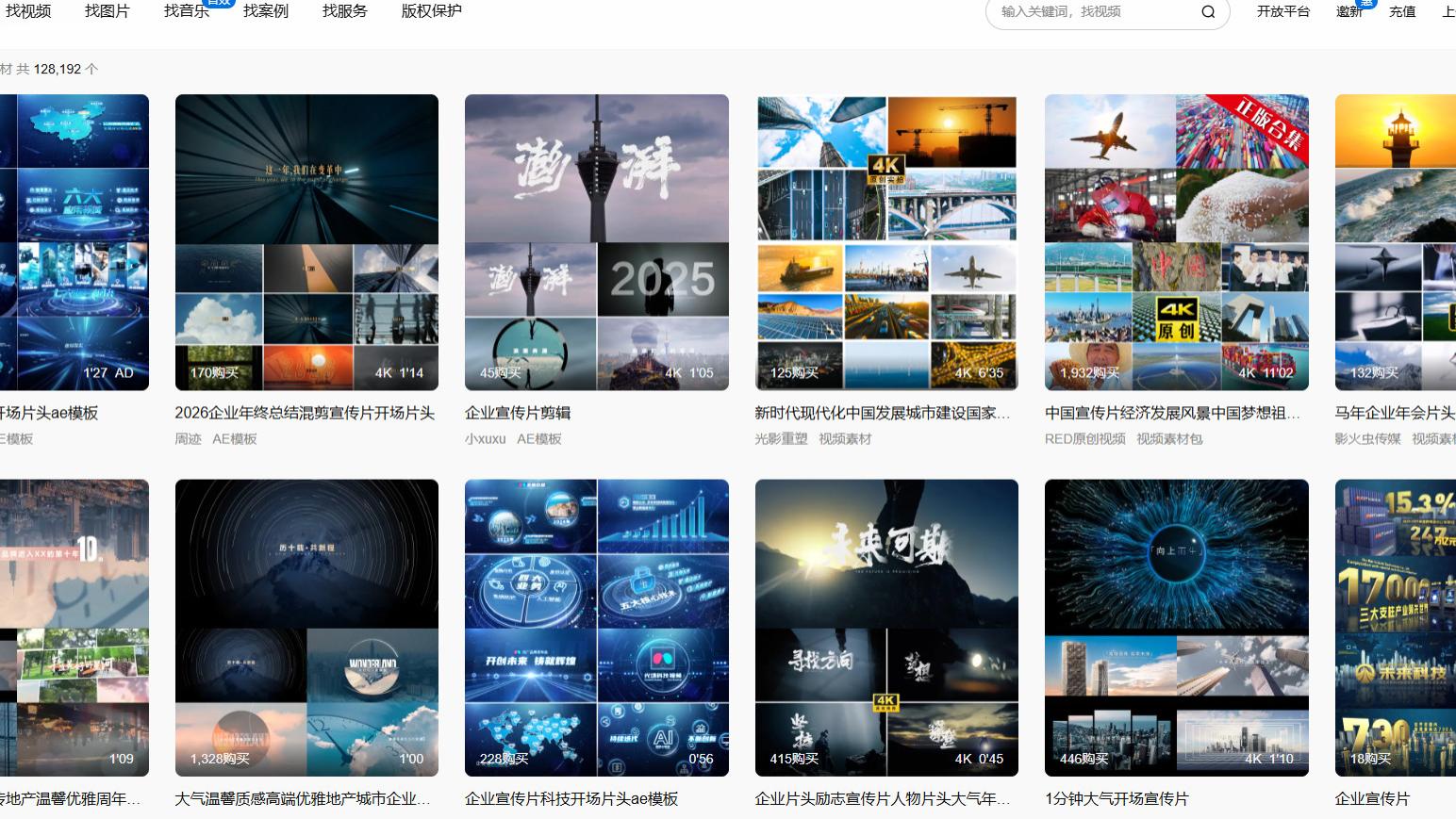
Task: Open the 找服务 menu
Action: 345,11
